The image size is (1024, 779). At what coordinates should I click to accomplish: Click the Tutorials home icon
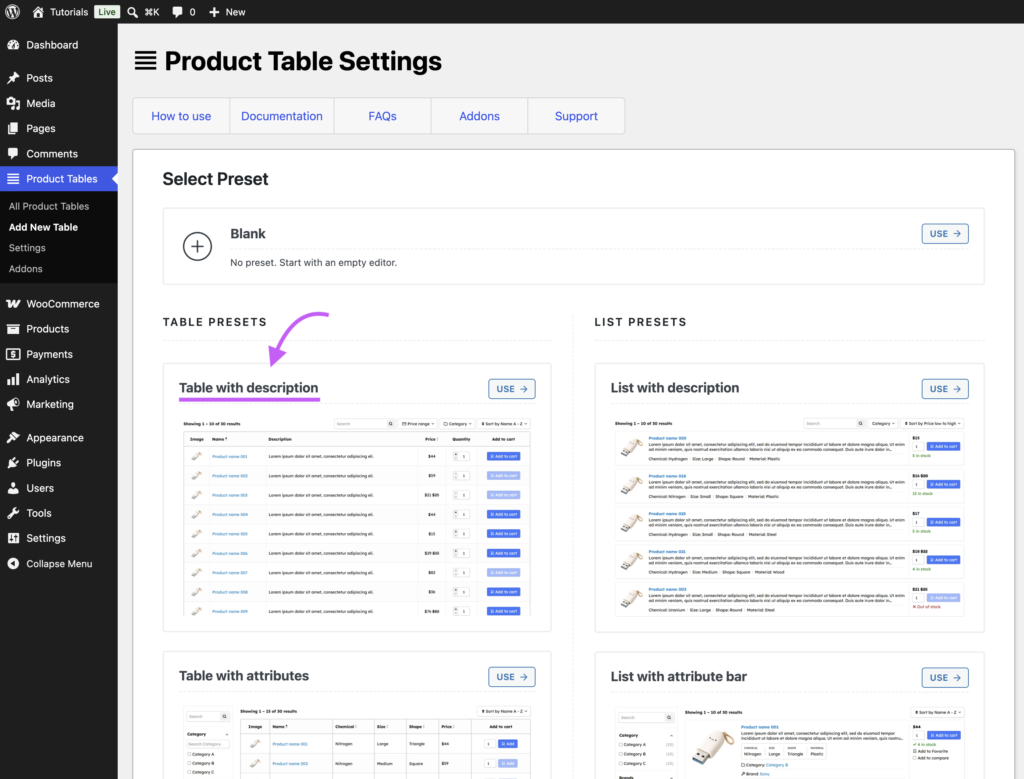pos(38,12)
